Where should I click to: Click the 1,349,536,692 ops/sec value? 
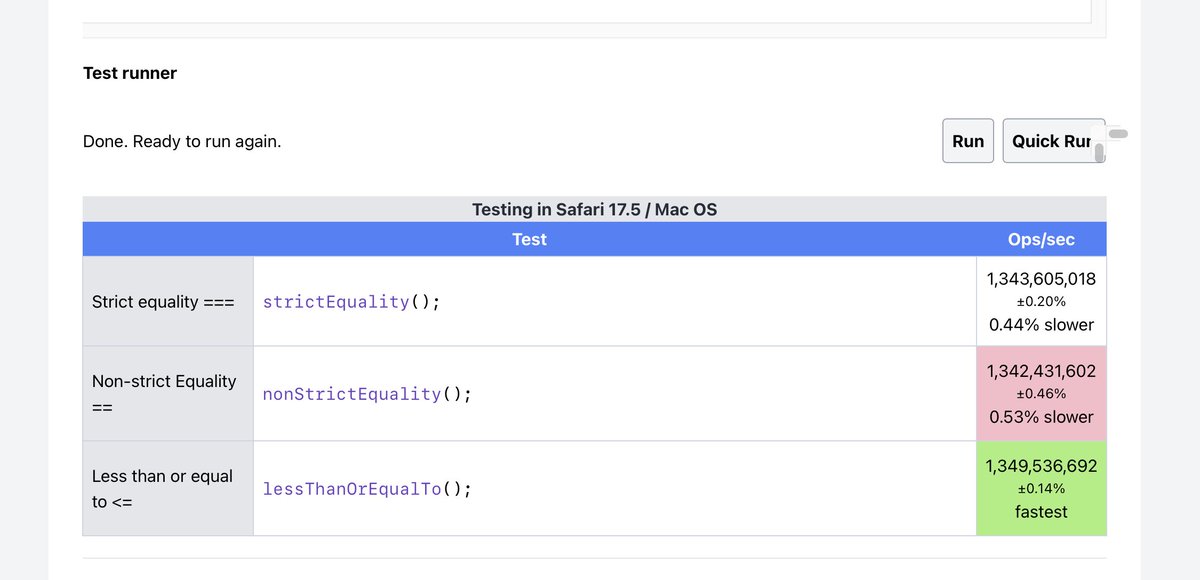[1041, 466]
